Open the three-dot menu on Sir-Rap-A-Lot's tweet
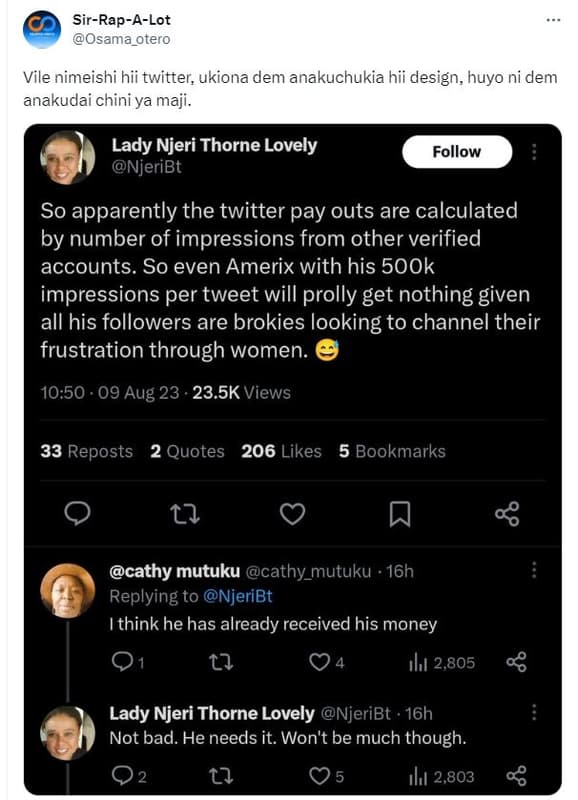The width and height of the screenshot is (578, 800). click(553, 18)
